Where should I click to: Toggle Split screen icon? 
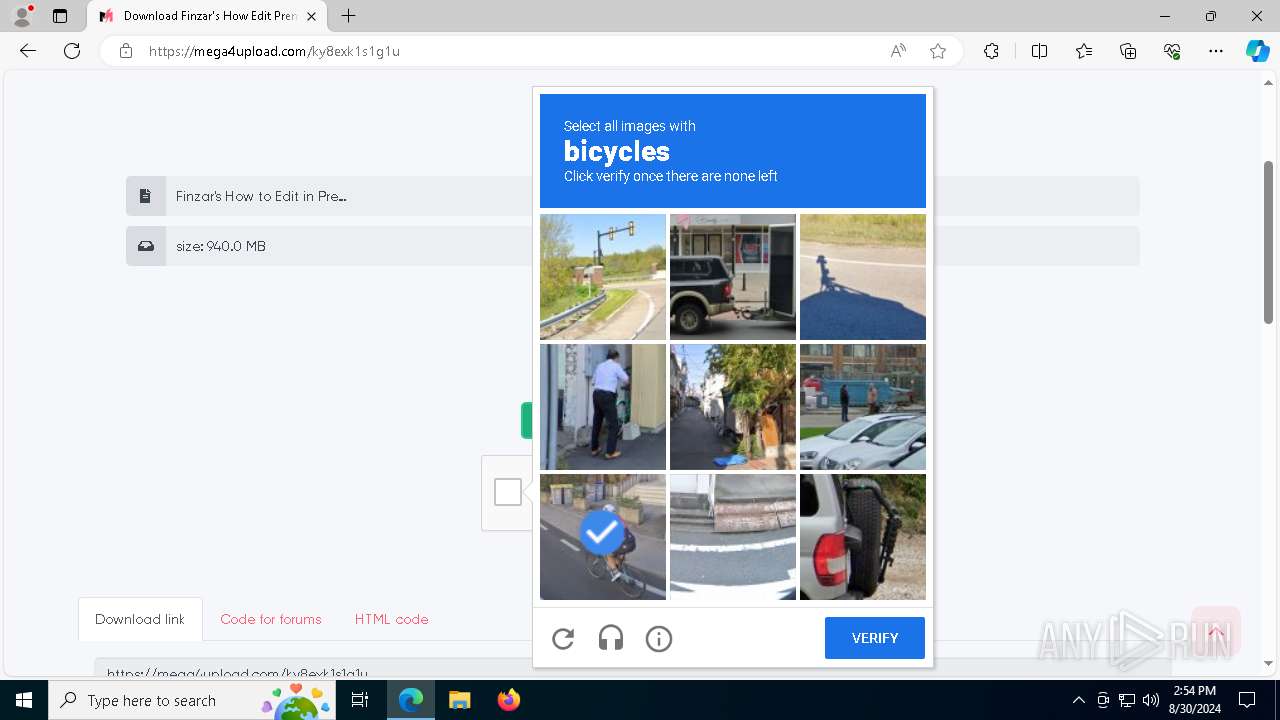(x=1039, y=51)
